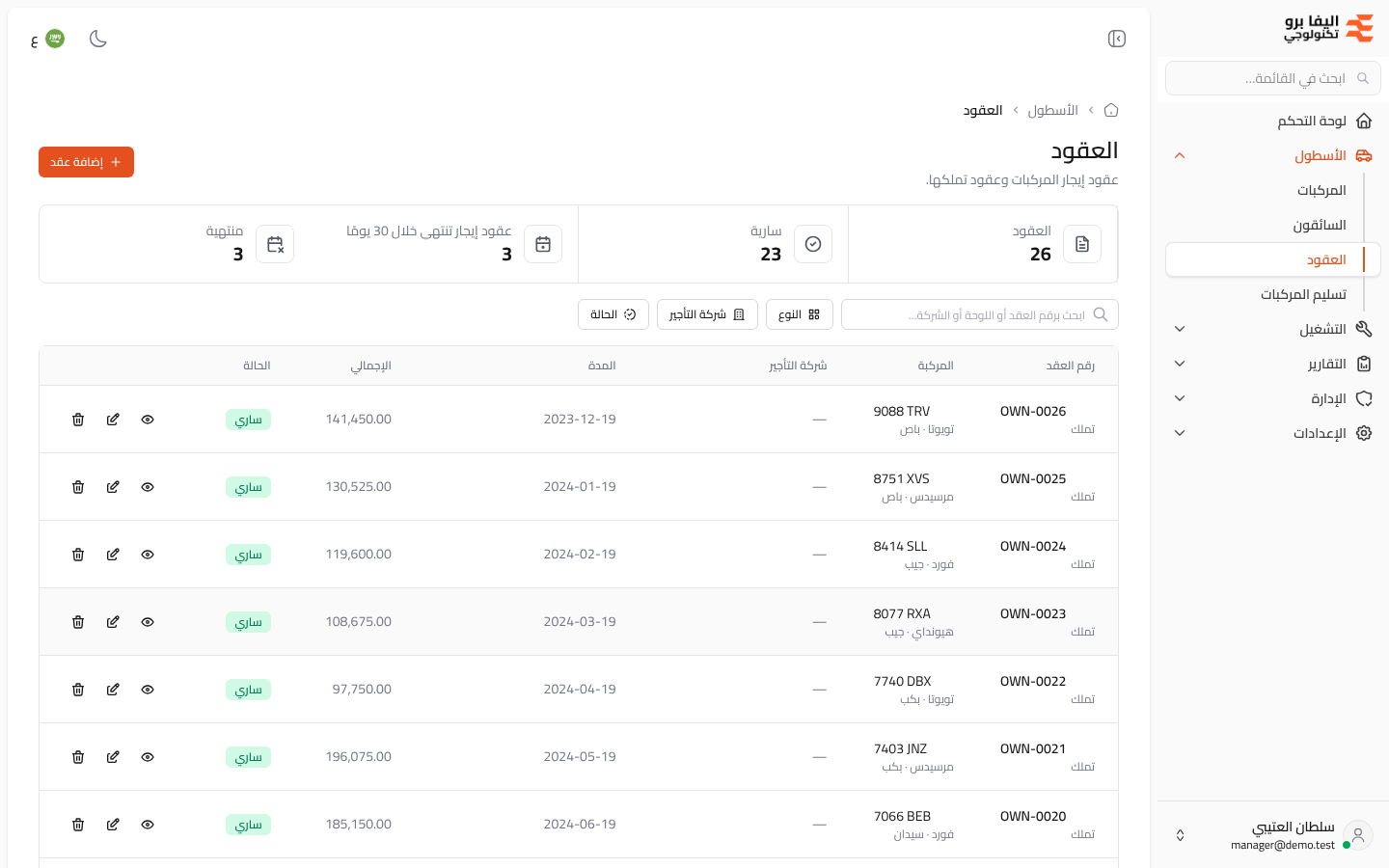Expand the الإدارة administration menu section
This screenshot has height=868, width=1389.
coord(1273,398)
